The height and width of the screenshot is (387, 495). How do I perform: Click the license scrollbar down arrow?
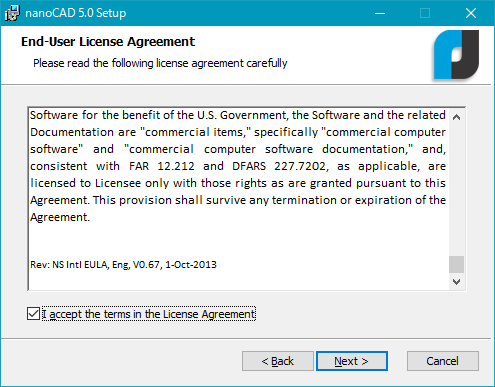[x=456, y=282]
